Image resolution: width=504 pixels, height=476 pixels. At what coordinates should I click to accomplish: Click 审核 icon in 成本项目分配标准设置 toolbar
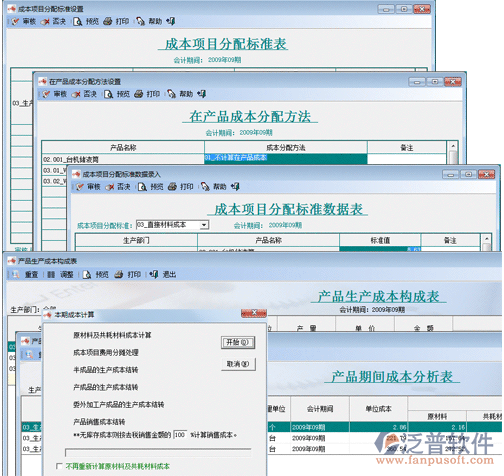point(15,22)
